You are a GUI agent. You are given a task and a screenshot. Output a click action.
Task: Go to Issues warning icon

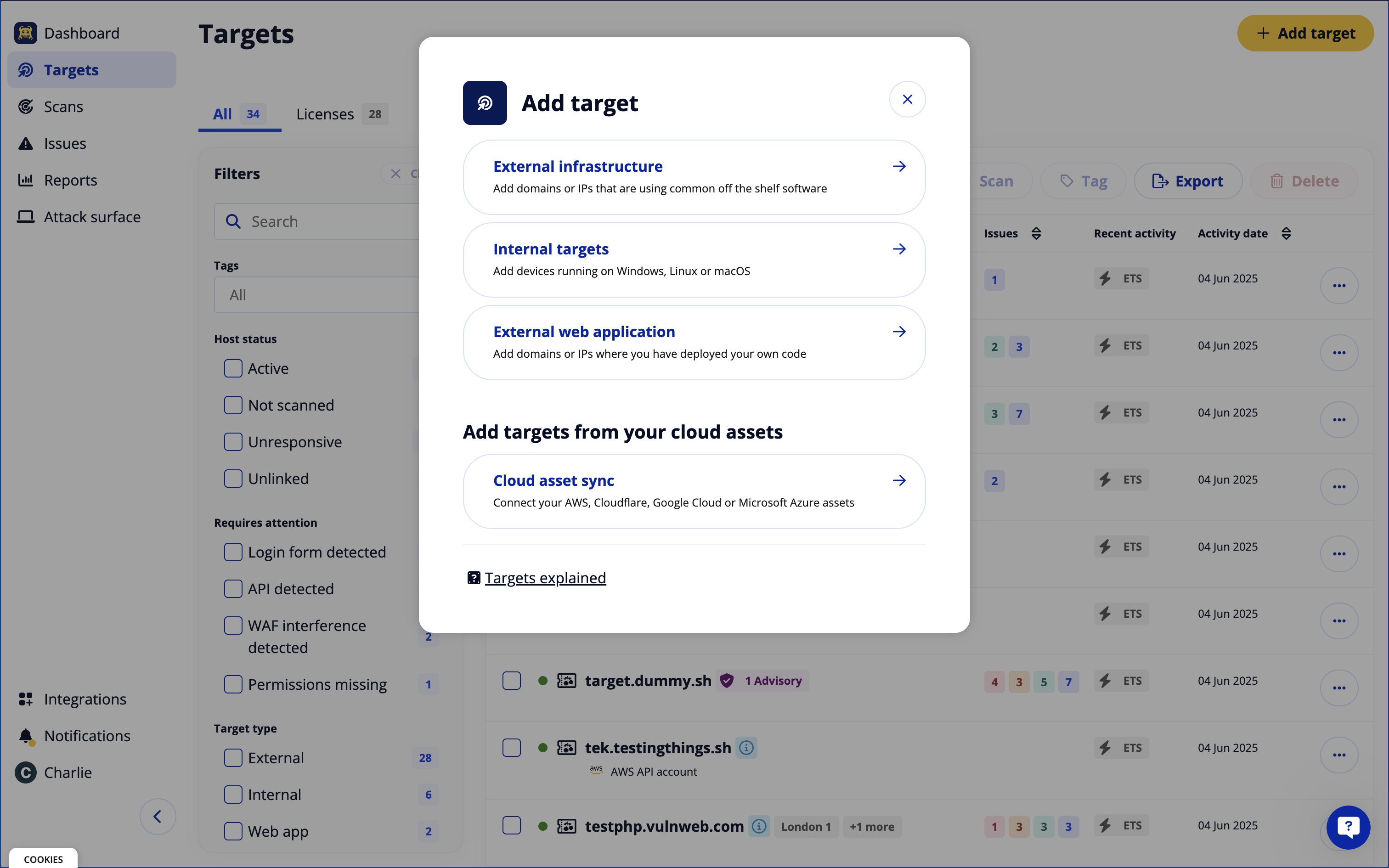point(26,143)
